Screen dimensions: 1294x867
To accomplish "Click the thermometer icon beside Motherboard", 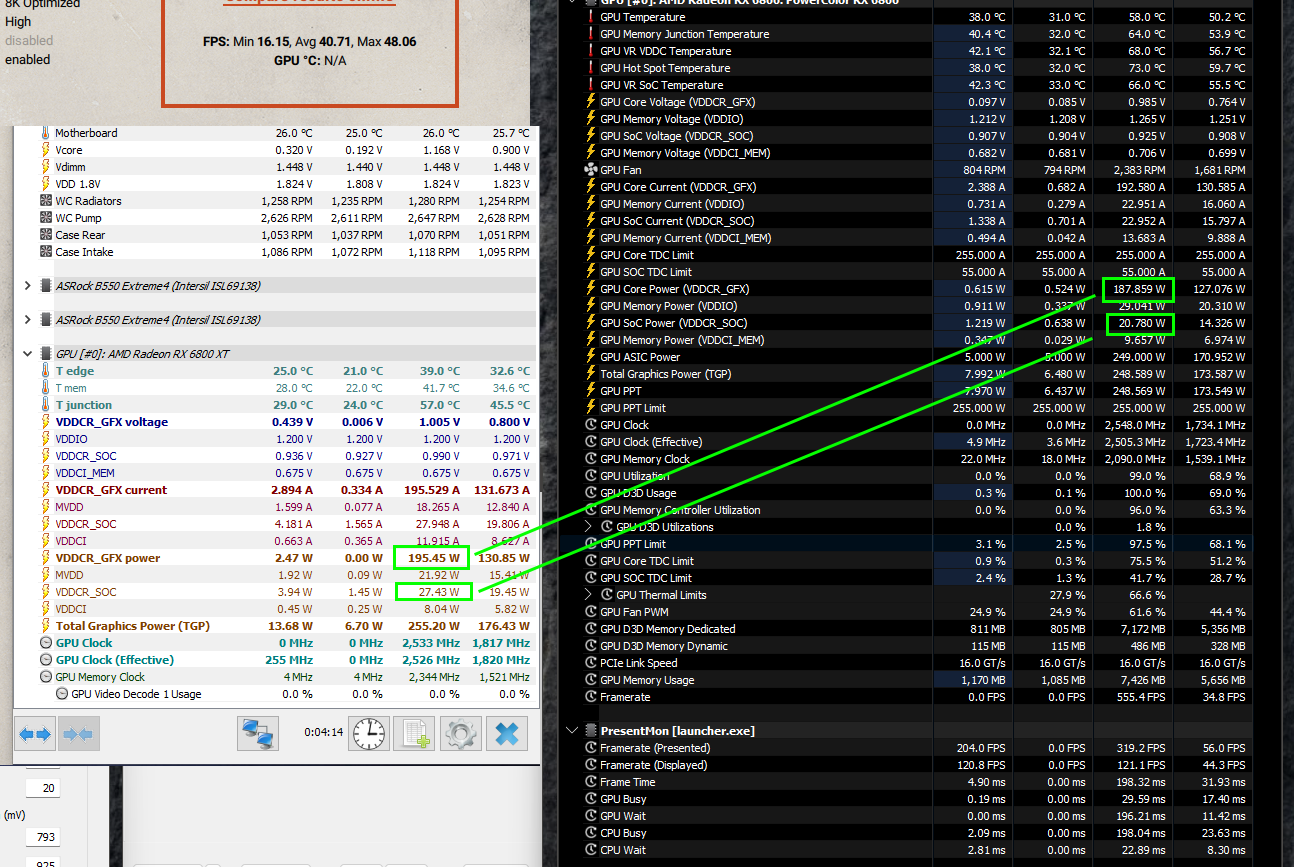I will 45,133.
